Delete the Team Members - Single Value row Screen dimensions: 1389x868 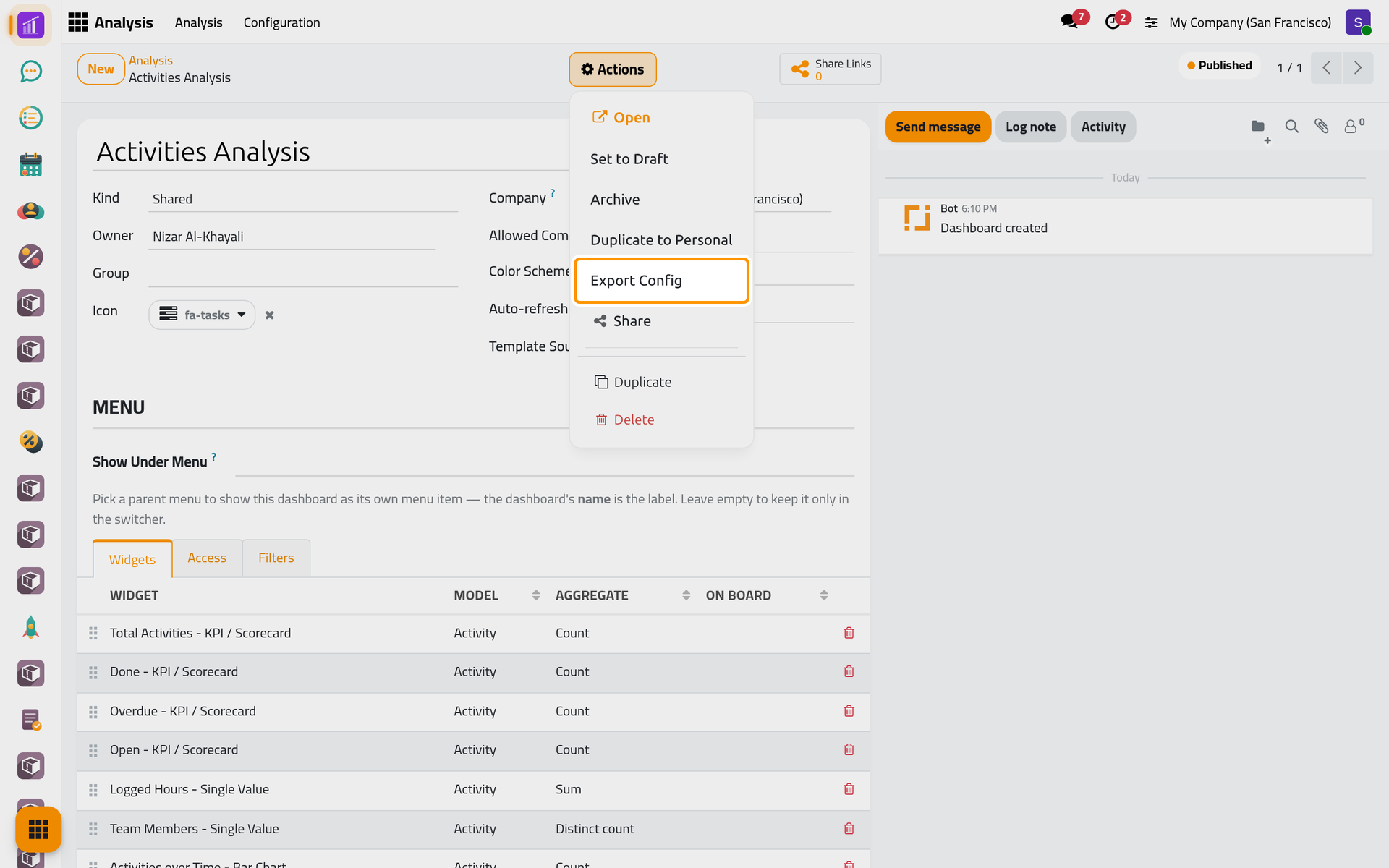[x=849, y=829]
